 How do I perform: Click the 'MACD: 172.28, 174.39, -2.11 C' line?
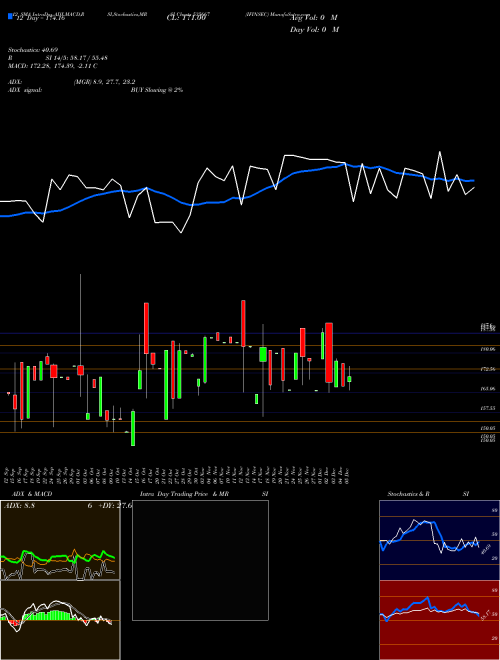click(x=53, y=66)
